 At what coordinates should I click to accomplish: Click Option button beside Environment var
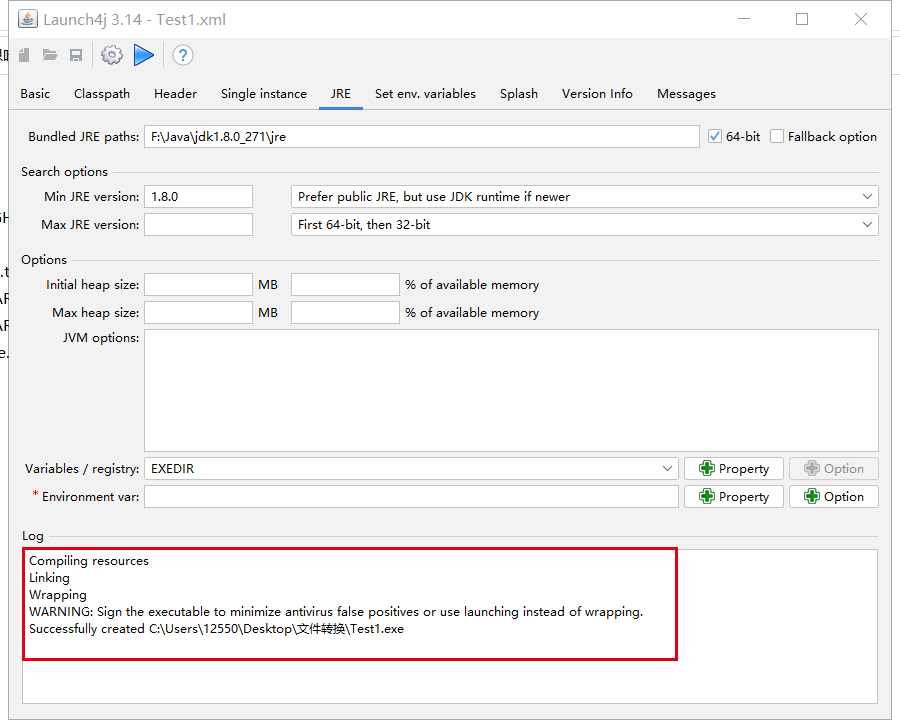(833, 496)
